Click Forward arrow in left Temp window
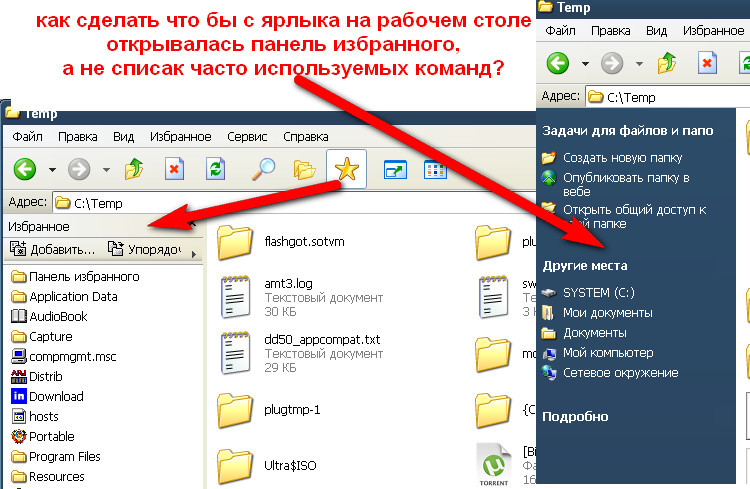 tap(79, 169)
